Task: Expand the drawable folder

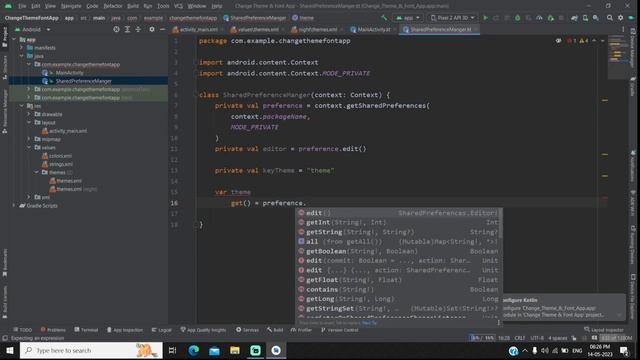Action: [29, 114]
